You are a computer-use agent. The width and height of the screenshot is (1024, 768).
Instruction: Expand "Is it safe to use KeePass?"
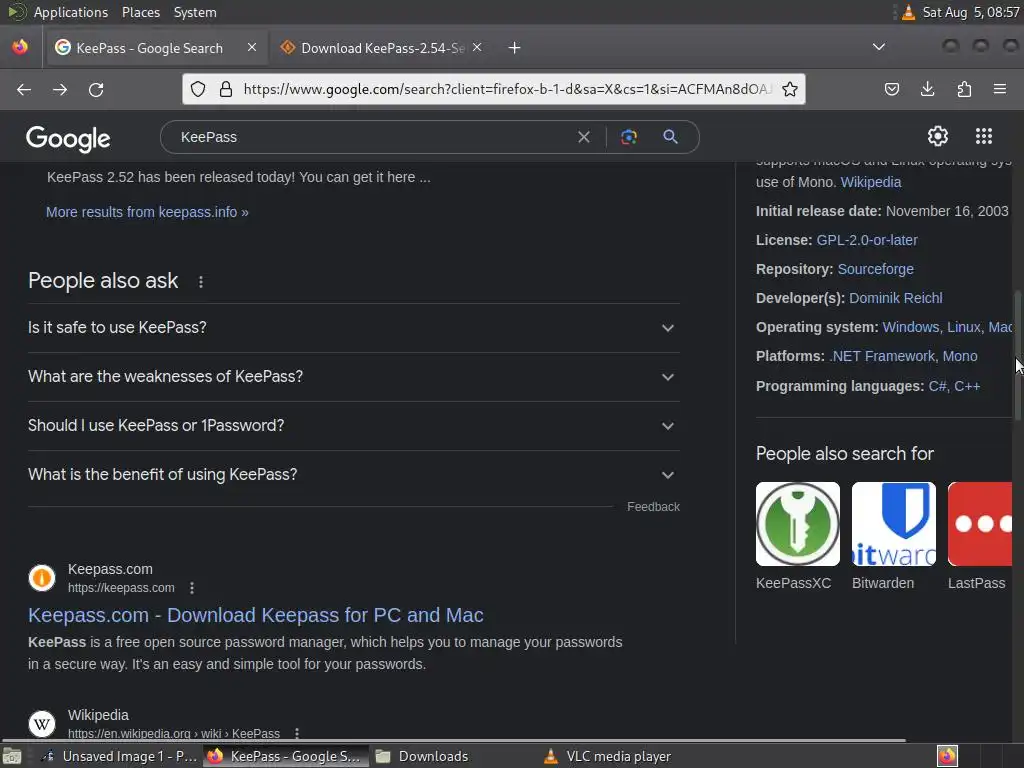tap(353, 328)
